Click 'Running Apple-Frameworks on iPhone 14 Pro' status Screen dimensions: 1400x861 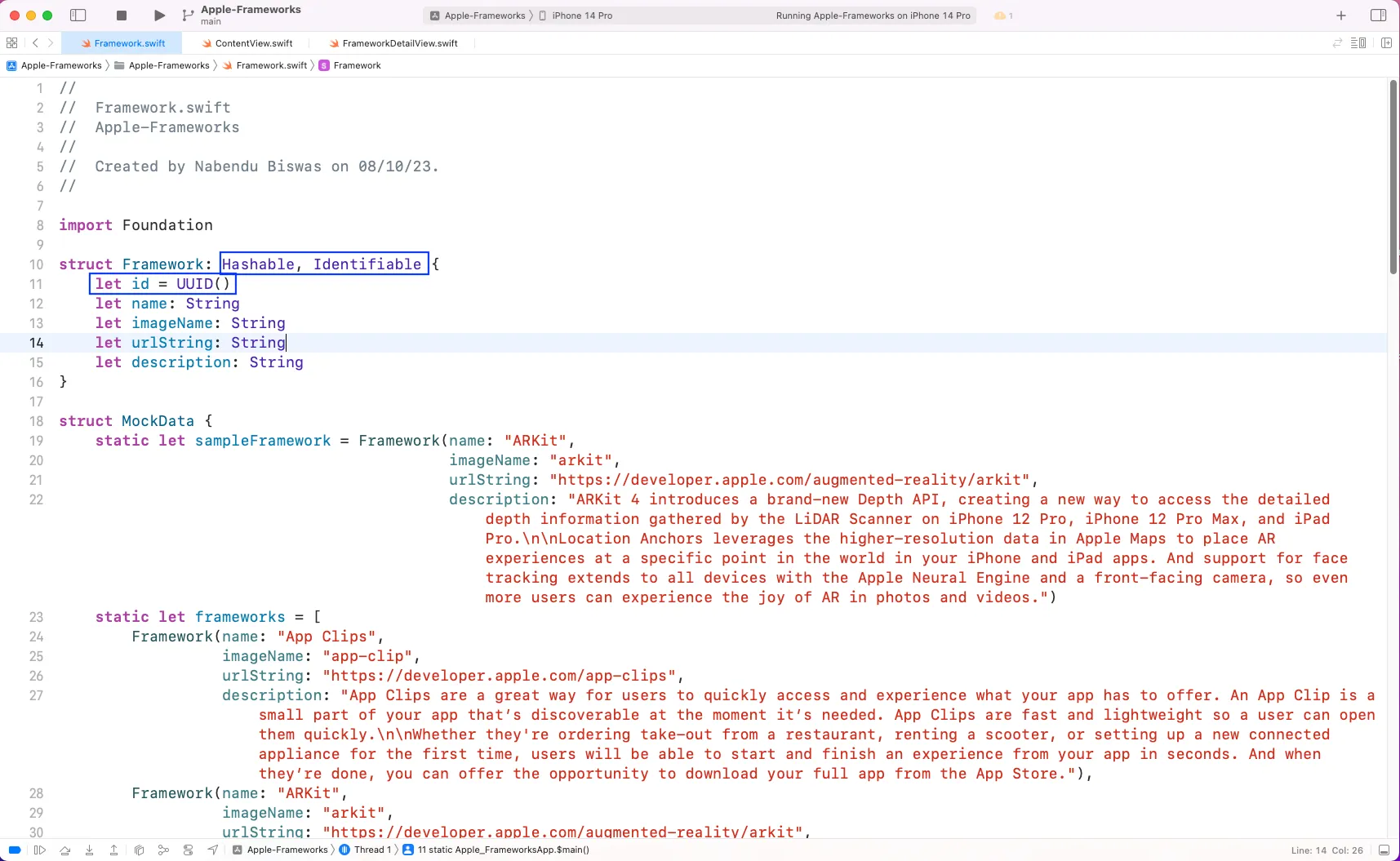tap(873, 16)
